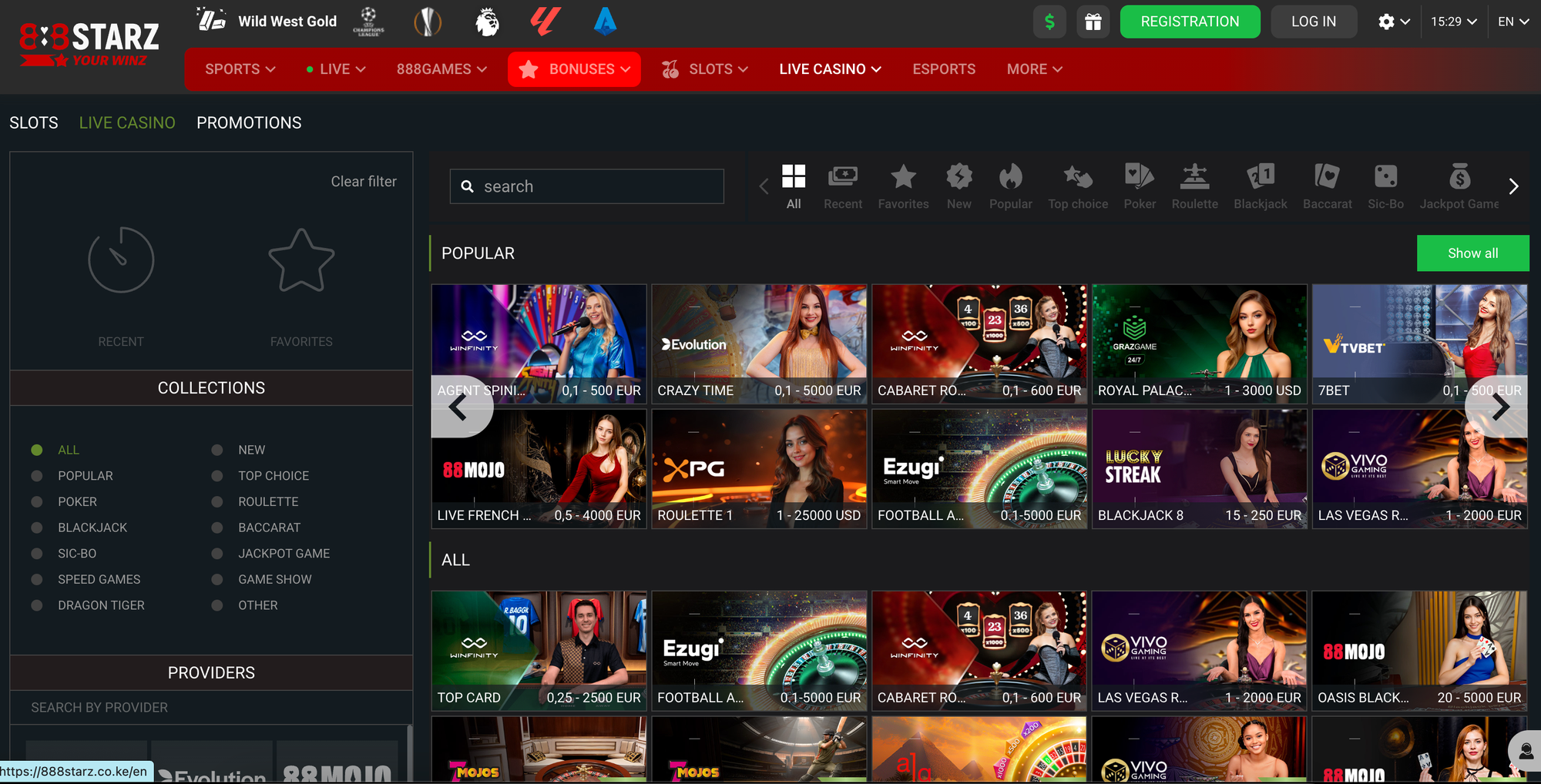Expand the SLOTS navigation dropdown
Viewport: 1541px width, 784px height.
705,69
